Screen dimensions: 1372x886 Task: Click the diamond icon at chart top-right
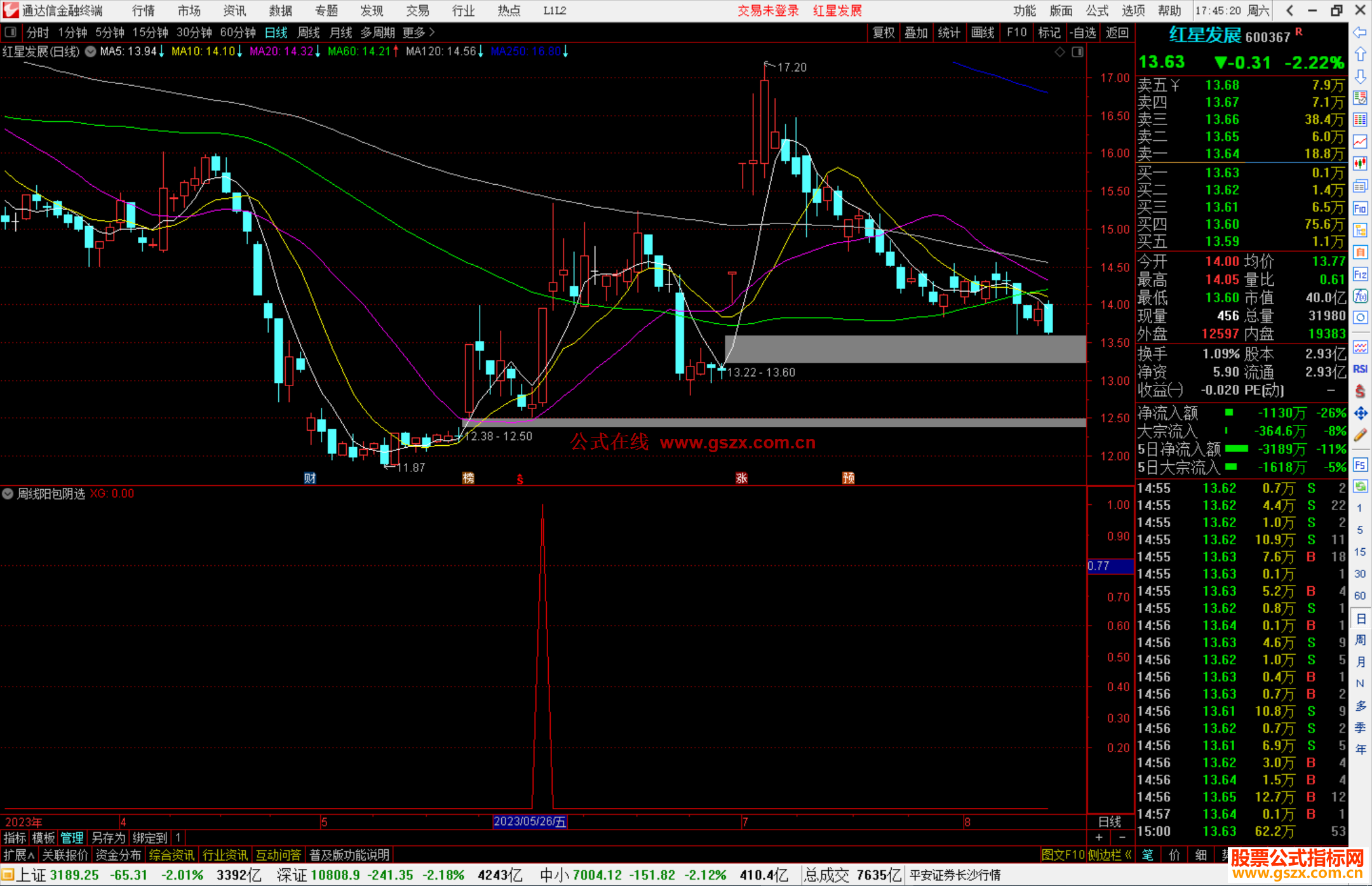click(1060, 51)
